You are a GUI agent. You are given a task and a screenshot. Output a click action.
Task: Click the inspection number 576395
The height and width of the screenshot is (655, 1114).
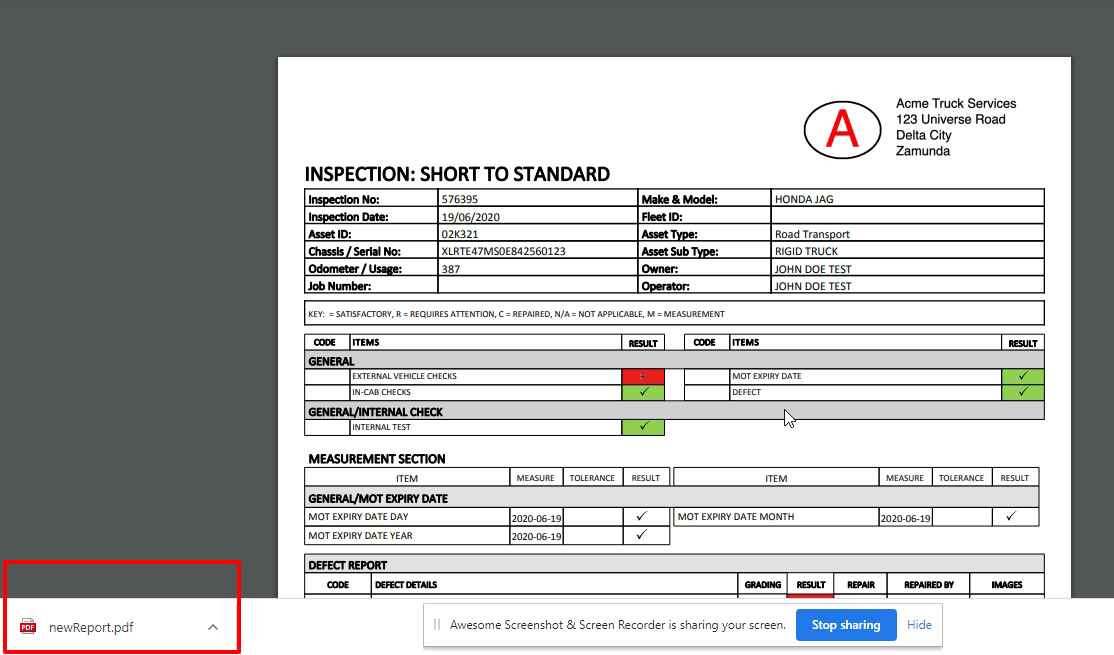point(459,200)
